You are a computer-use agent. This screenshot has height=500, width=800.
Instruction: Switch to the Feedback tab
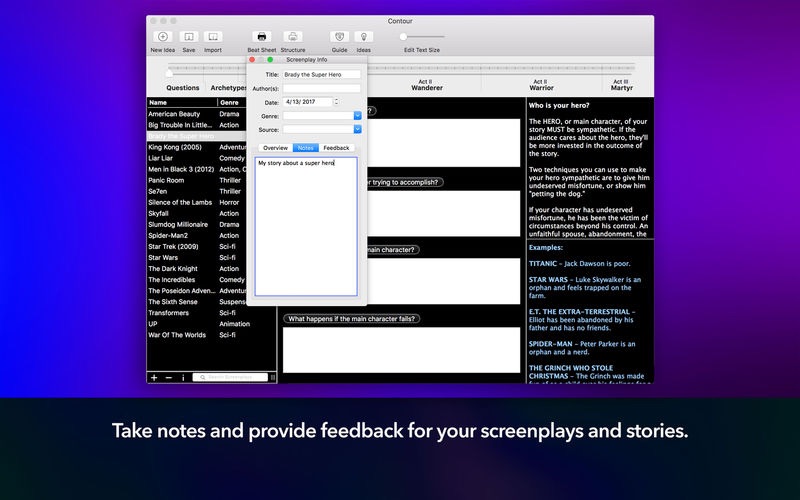[x=336, y=148]
